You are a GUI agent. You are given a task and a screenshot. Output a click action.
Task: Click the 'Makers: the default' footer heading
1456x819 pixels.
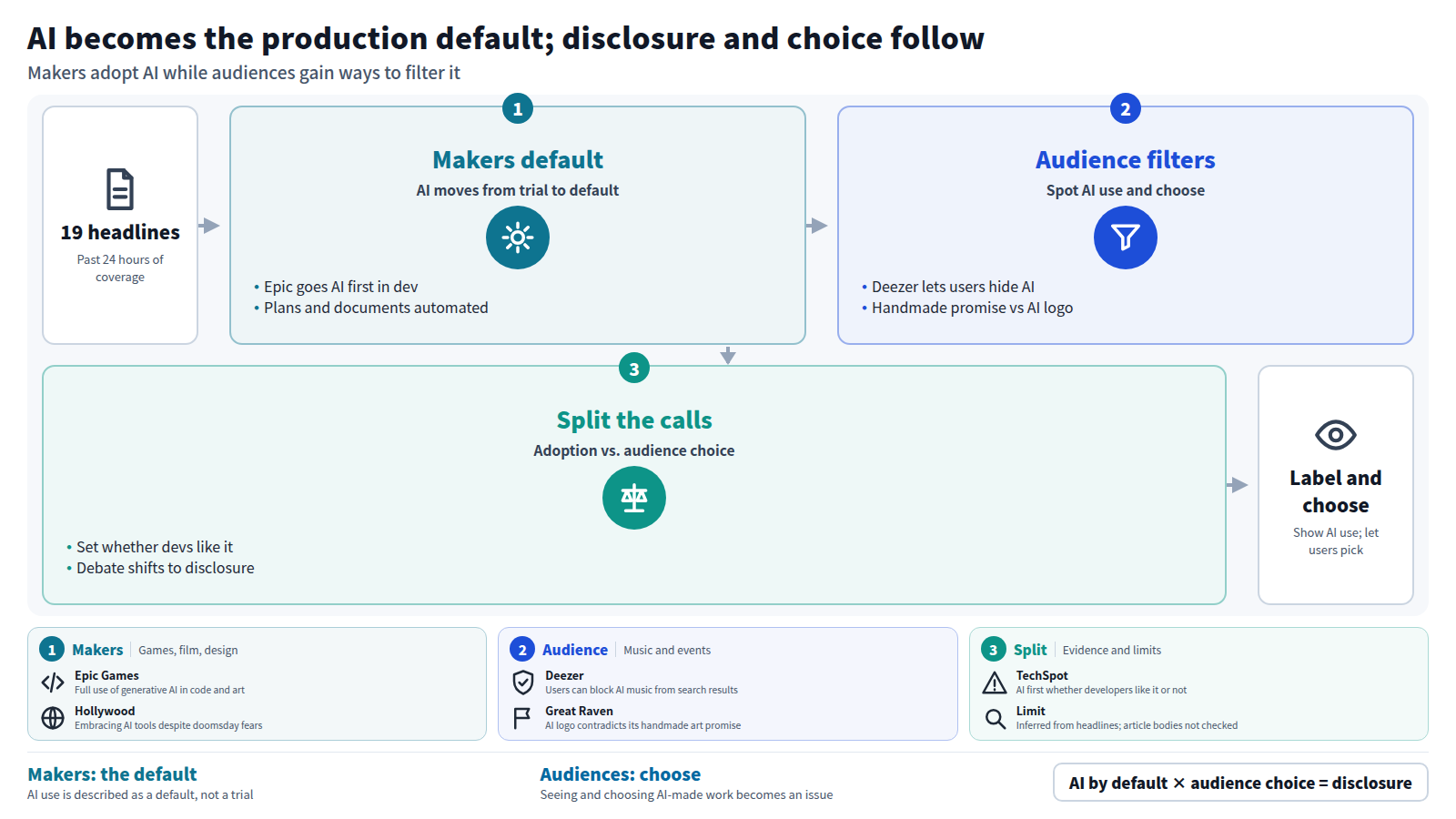[x=112, y=774]
